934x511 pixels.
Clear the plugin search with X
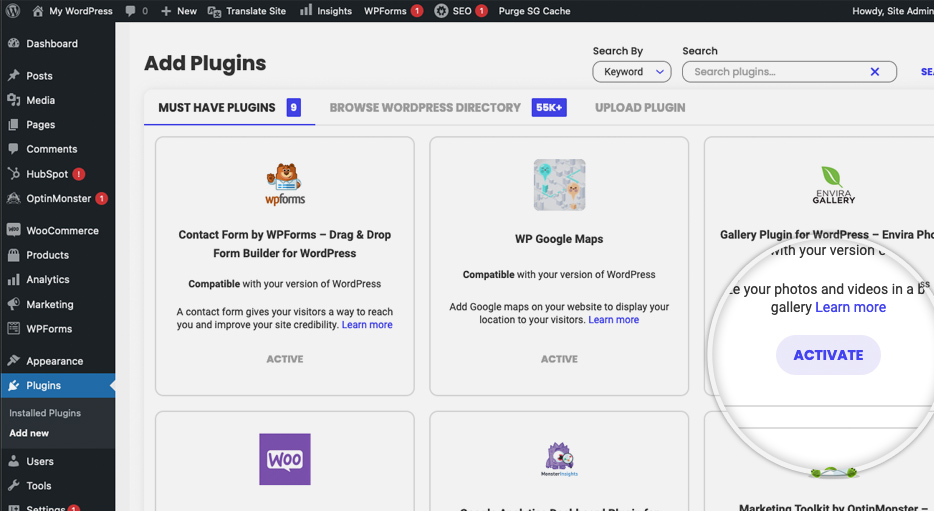click(x=874, y=71)
